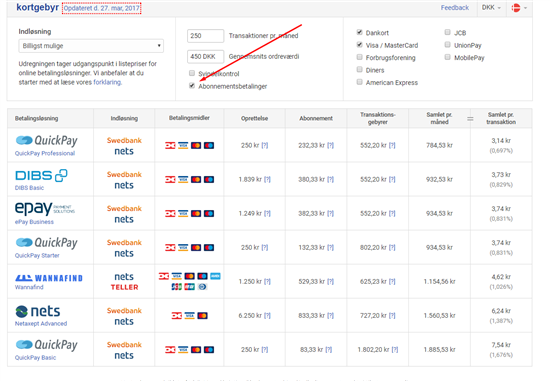Show help for 625,23 kr transaction fees

click(x=392, y=281)
